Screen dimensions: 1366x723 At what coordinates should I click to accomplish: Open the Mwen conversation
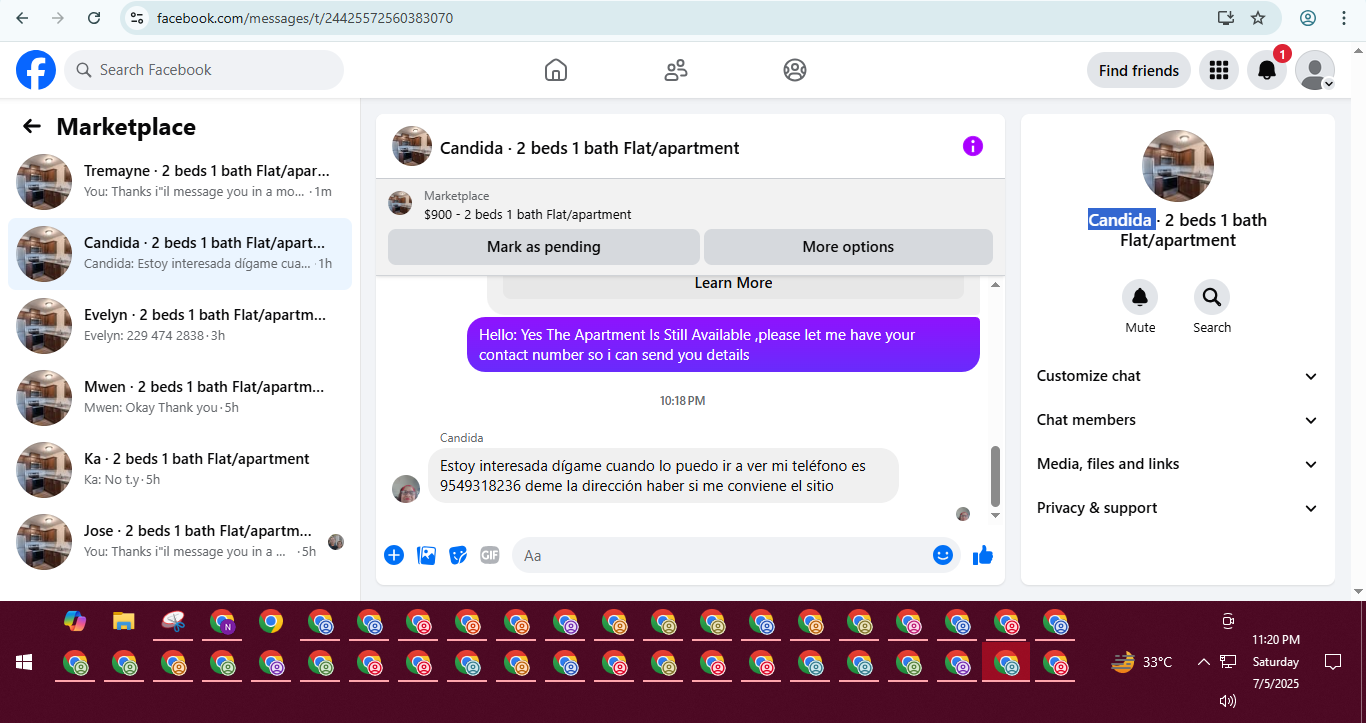pyautogui.click(x=180, y=398)
